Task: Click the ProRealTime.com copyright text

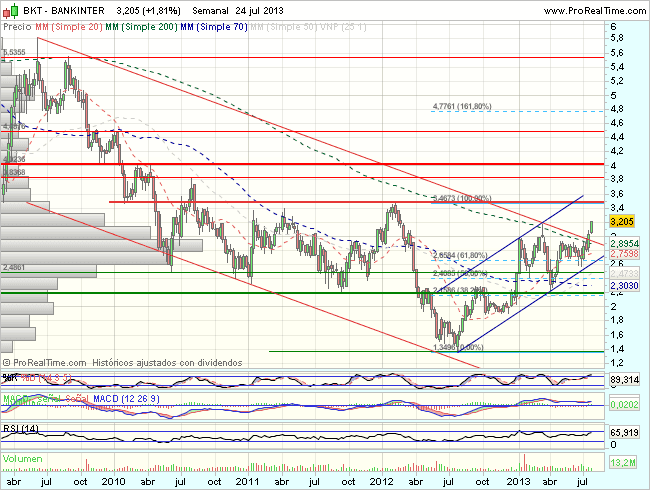Action: point(40,362)
